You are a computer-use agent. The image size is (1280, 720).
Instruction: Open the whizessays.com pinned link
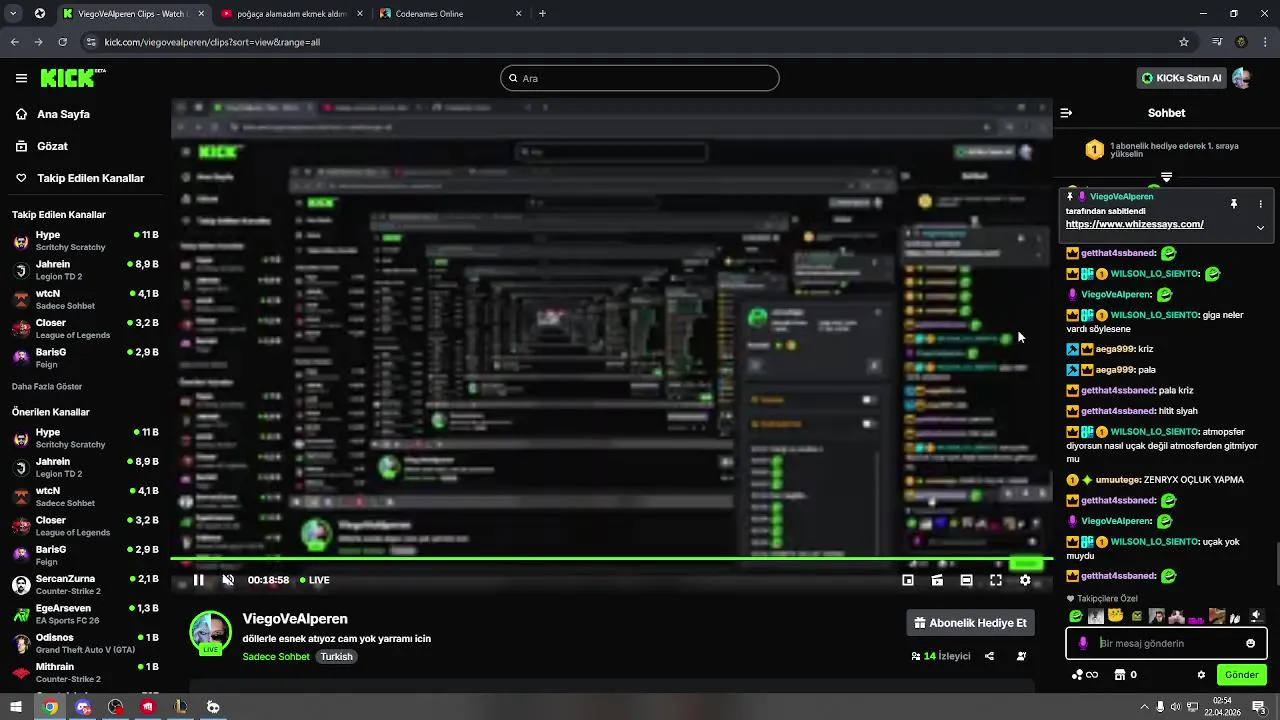tap(1134, 224)
